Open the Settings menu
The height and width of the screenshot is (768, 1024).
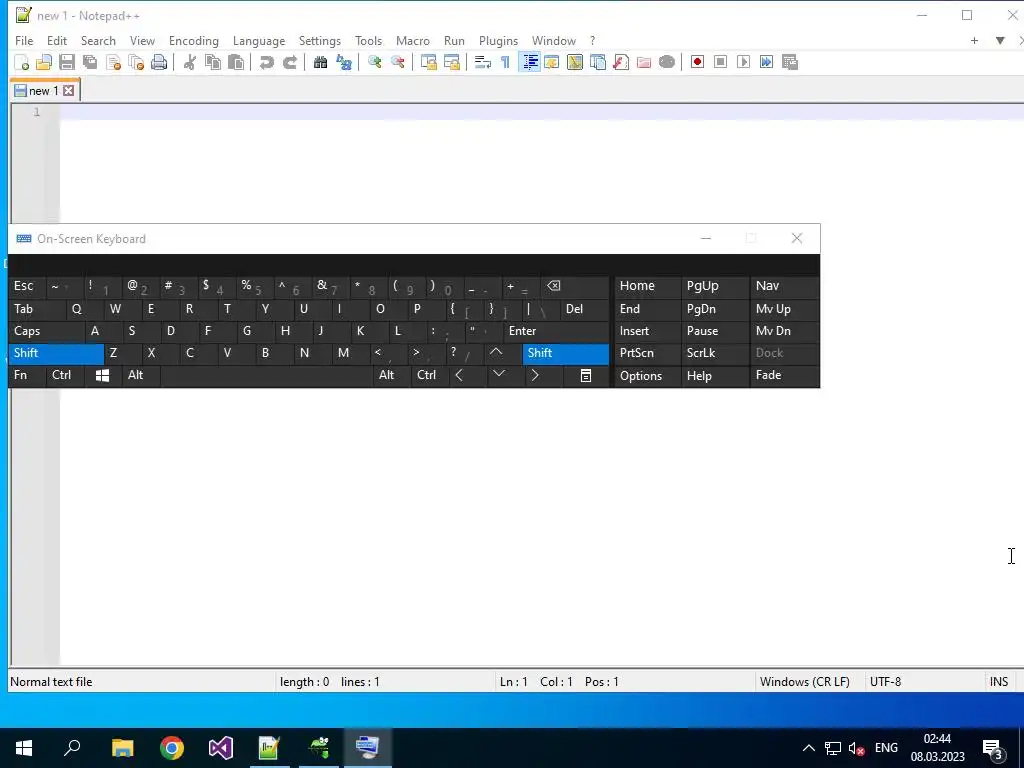pos(319,40)
